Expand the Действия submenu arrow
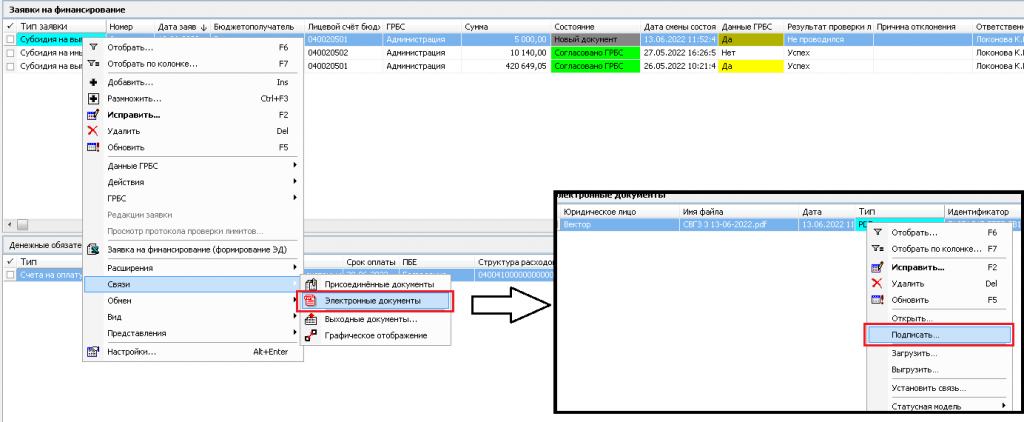The height and width of the screenshot is (422, 1024). (294, 181)
